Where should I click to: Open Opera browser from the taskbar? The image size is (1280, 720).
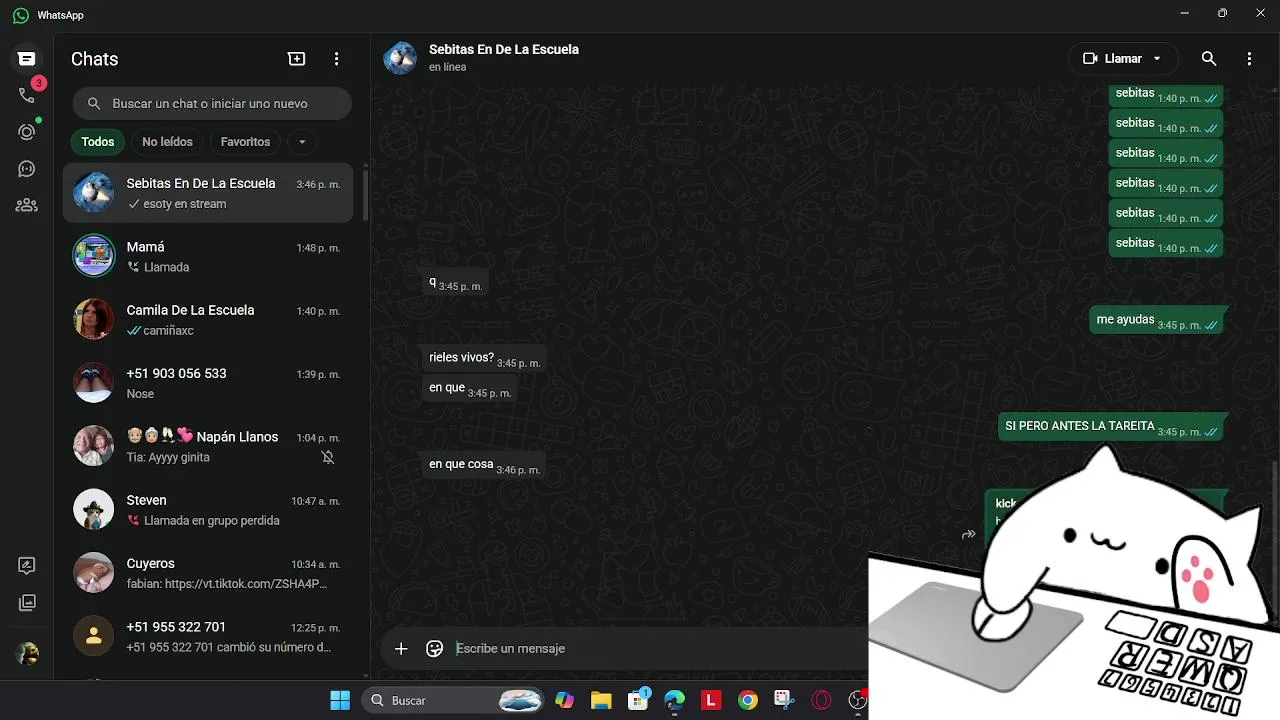click(x=821, y=700)
